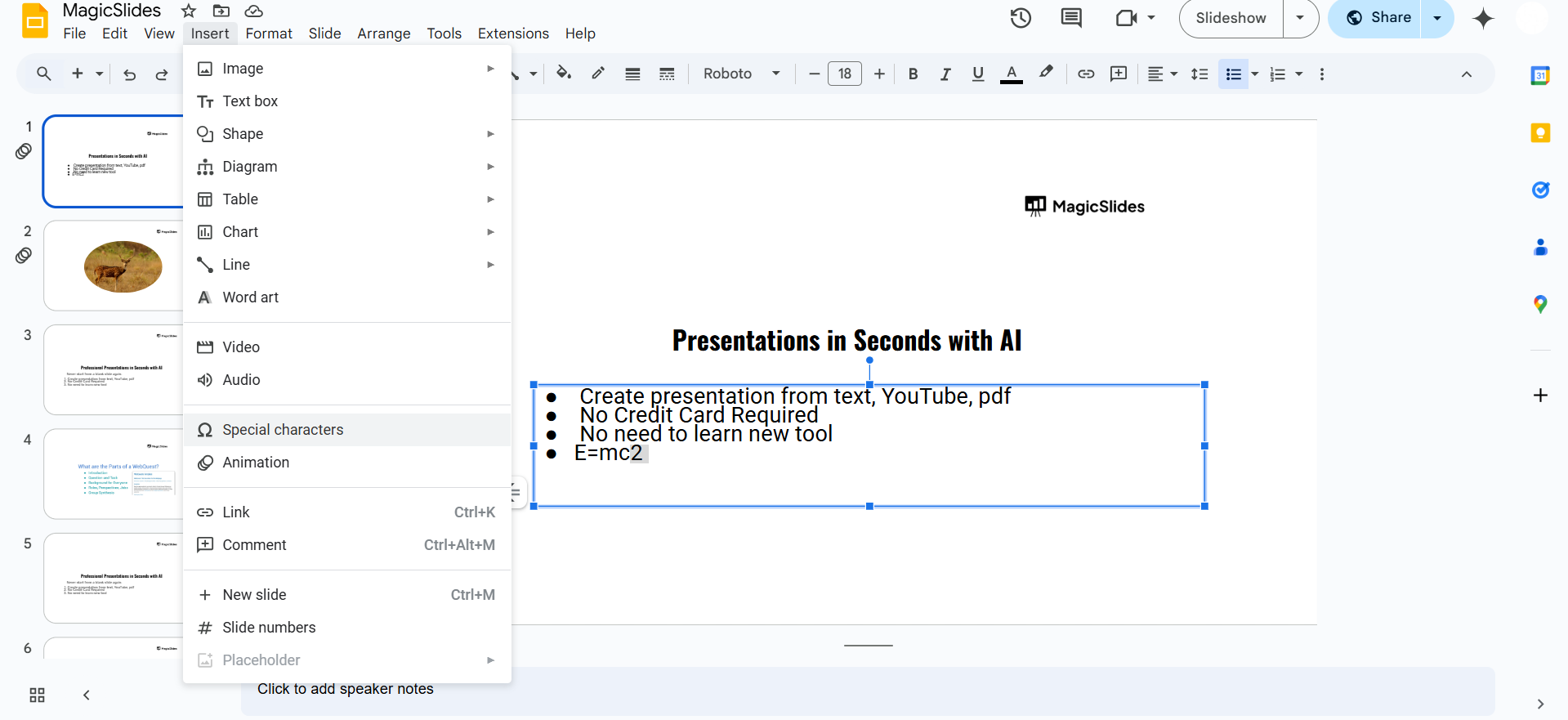Open version history clock icon
This screenshot has width=1568, height=720.
point(1021,18)
